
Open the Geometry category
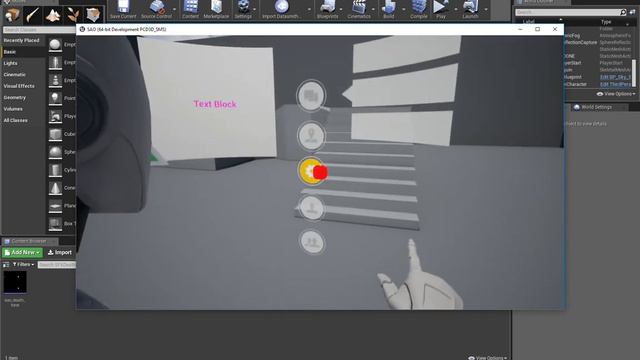pyautogui.click(x=15, y=98)
